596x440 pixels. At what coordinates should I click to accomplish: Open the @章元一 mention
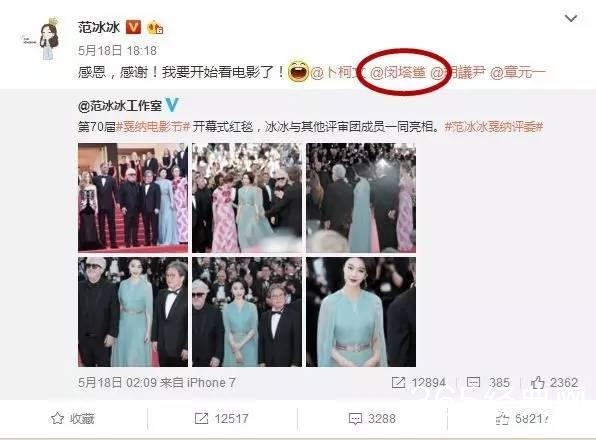coord(518,72)
